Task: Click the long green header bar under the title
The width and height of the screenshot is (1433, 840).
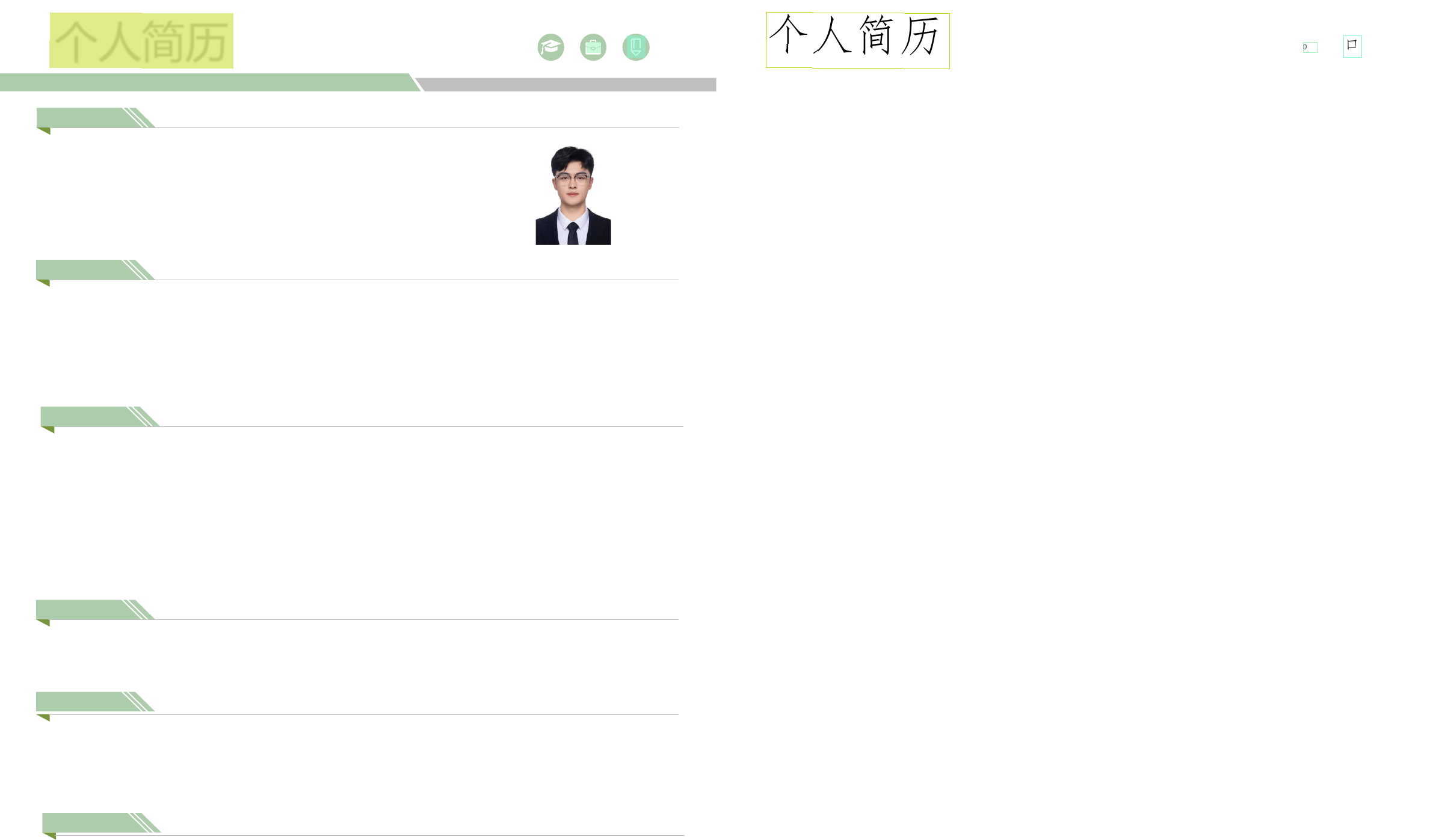Action: [x=205, y=82]
